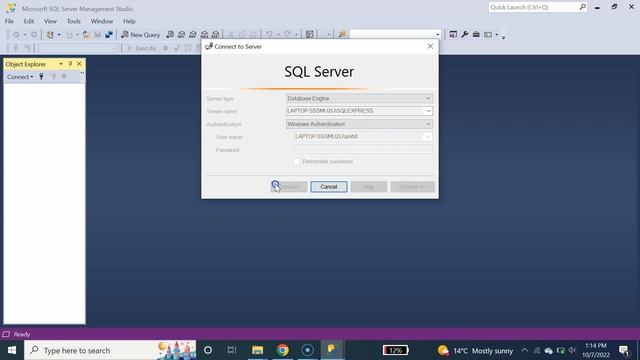Screen dimensions: 640x360
Task: Click the window layout icon beside the Toolbox icon
Action: [x=488, y=35]
